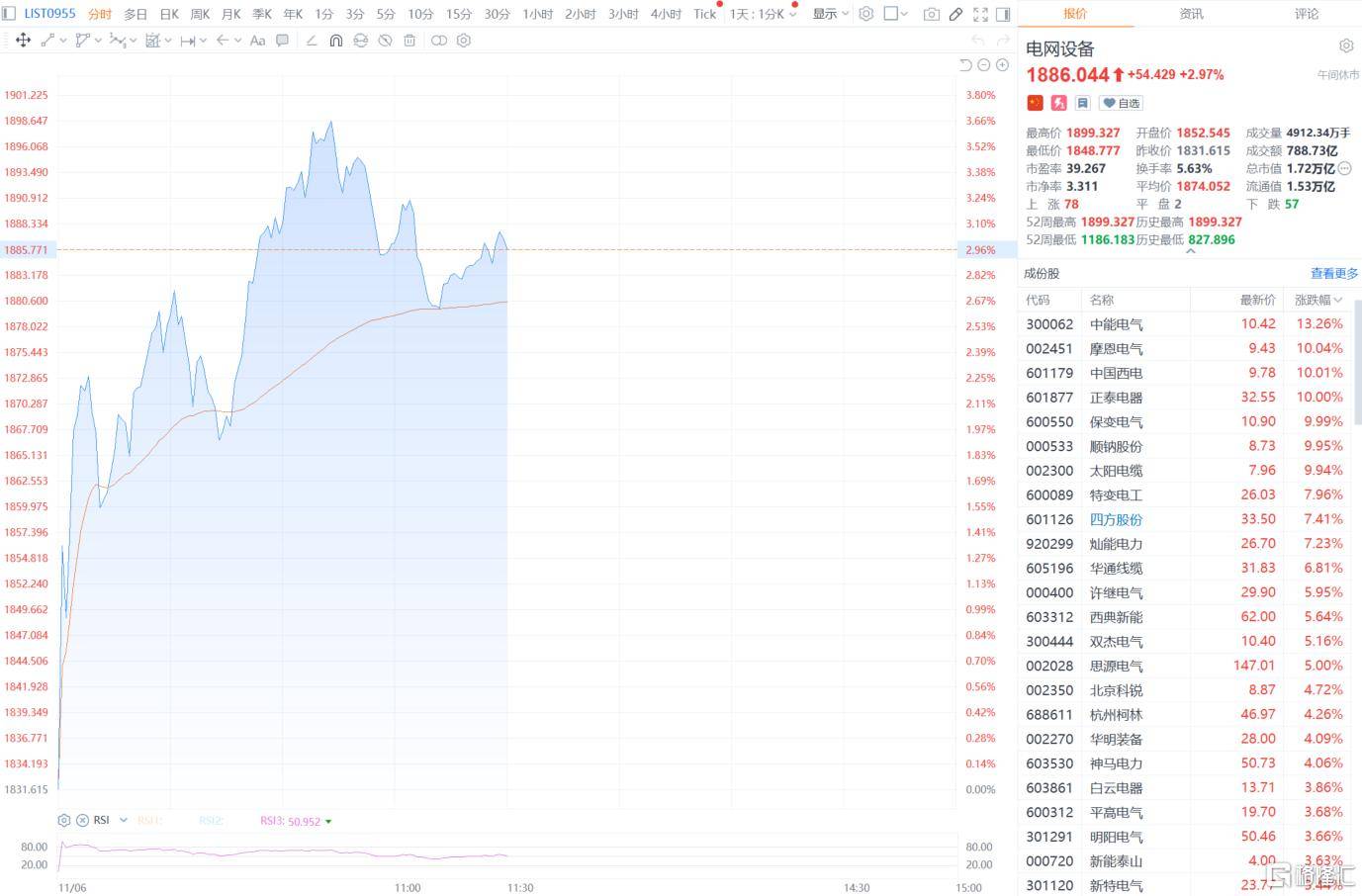Toggle magnet snap mode
Screen dimensions: 1362x896
(x=336, y=41)
